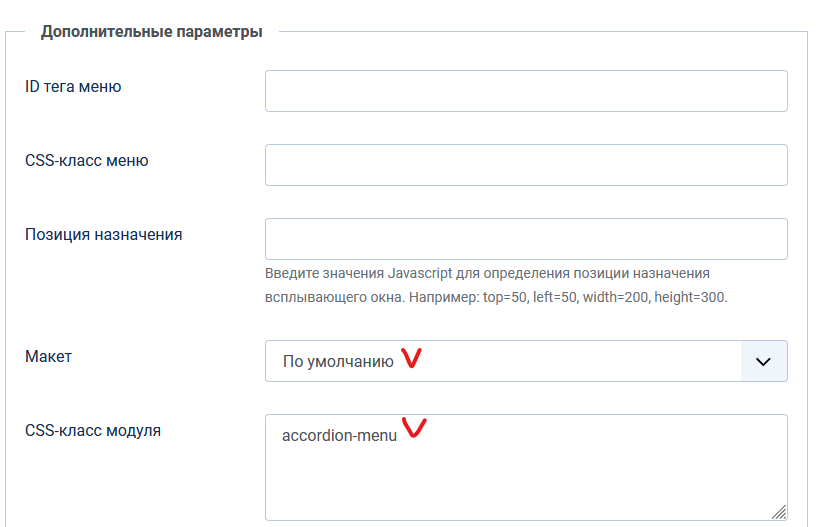817x527 pixels.
Task: Click the "Дополнительные параметры" section heading
Action: click(151, 32)
